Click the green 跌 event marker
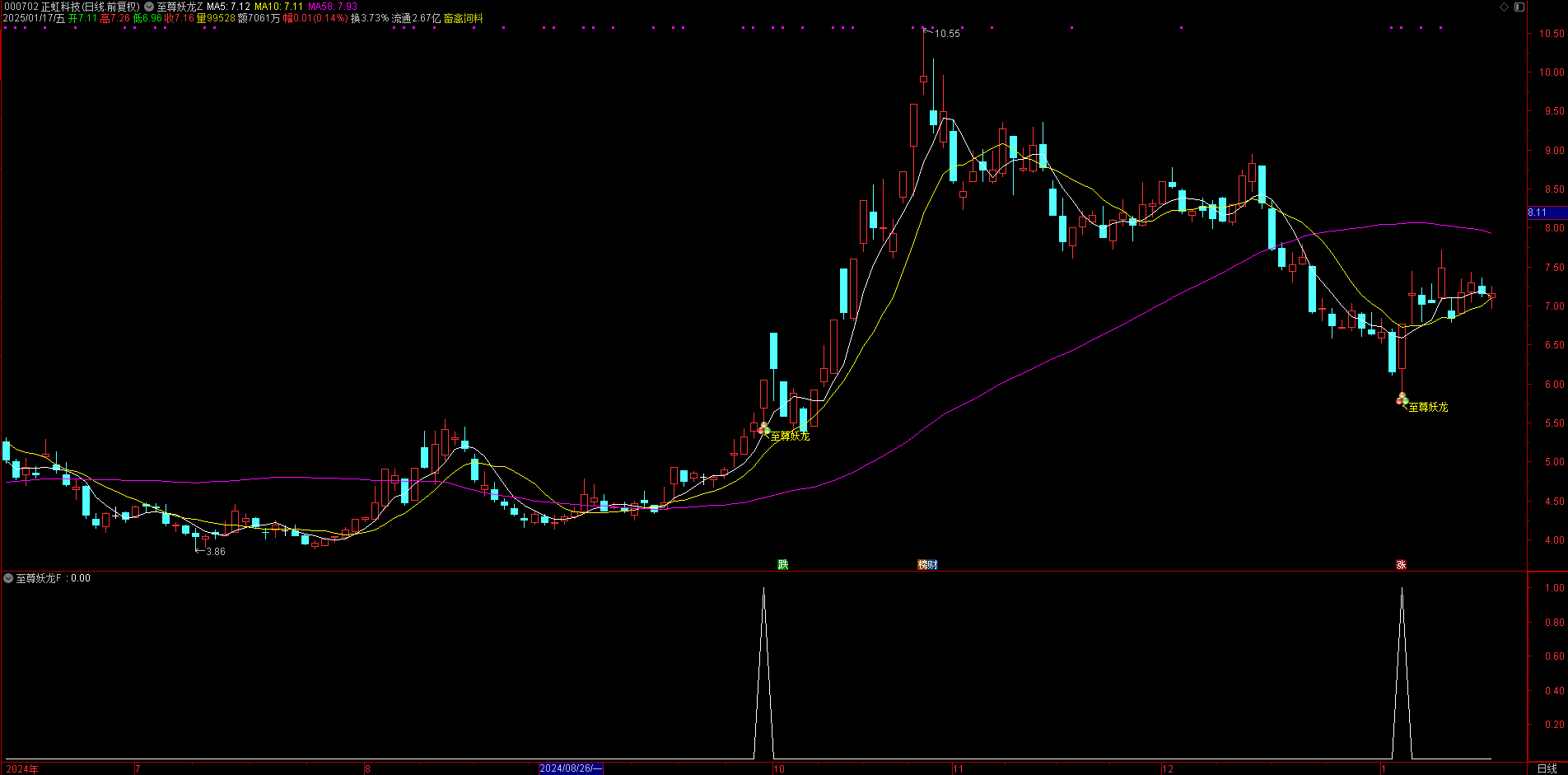This screenshot has width=1568, height=775. 783,564
